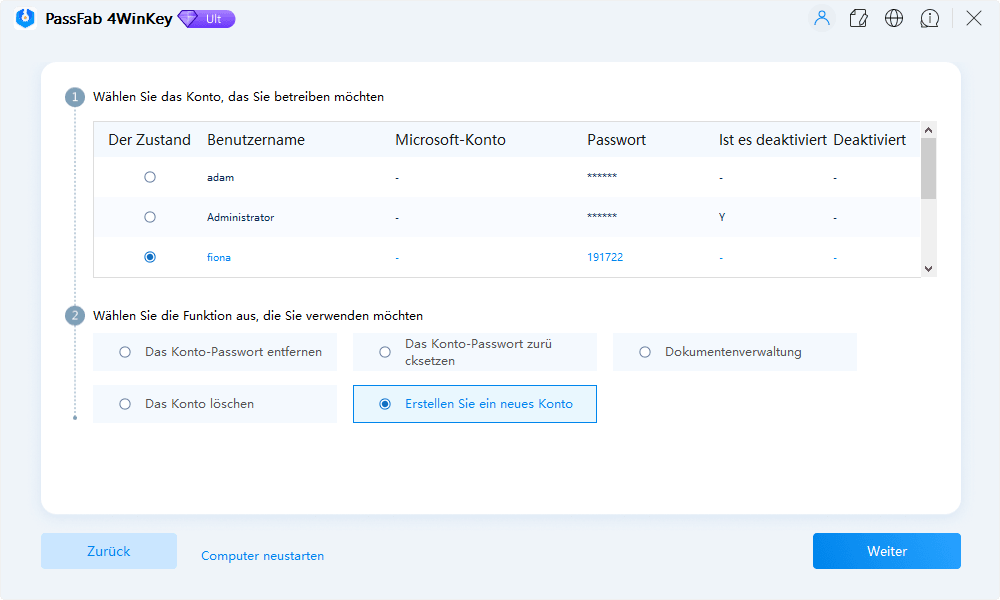Viewport: 1000px width, 600px height.
Task: Open the feedback form icon
Action: [x=858, y=18]
